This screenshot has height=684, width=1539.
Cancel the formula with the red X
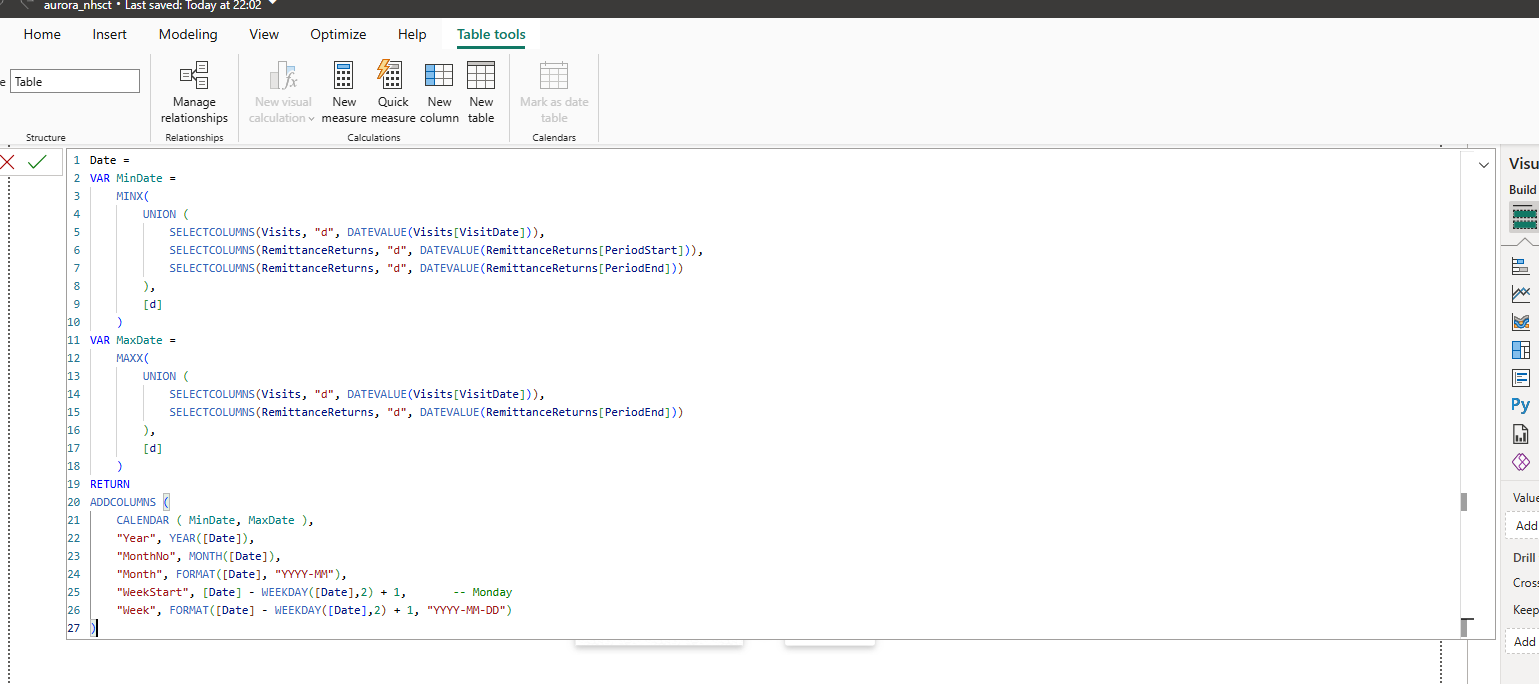[8, 162]
